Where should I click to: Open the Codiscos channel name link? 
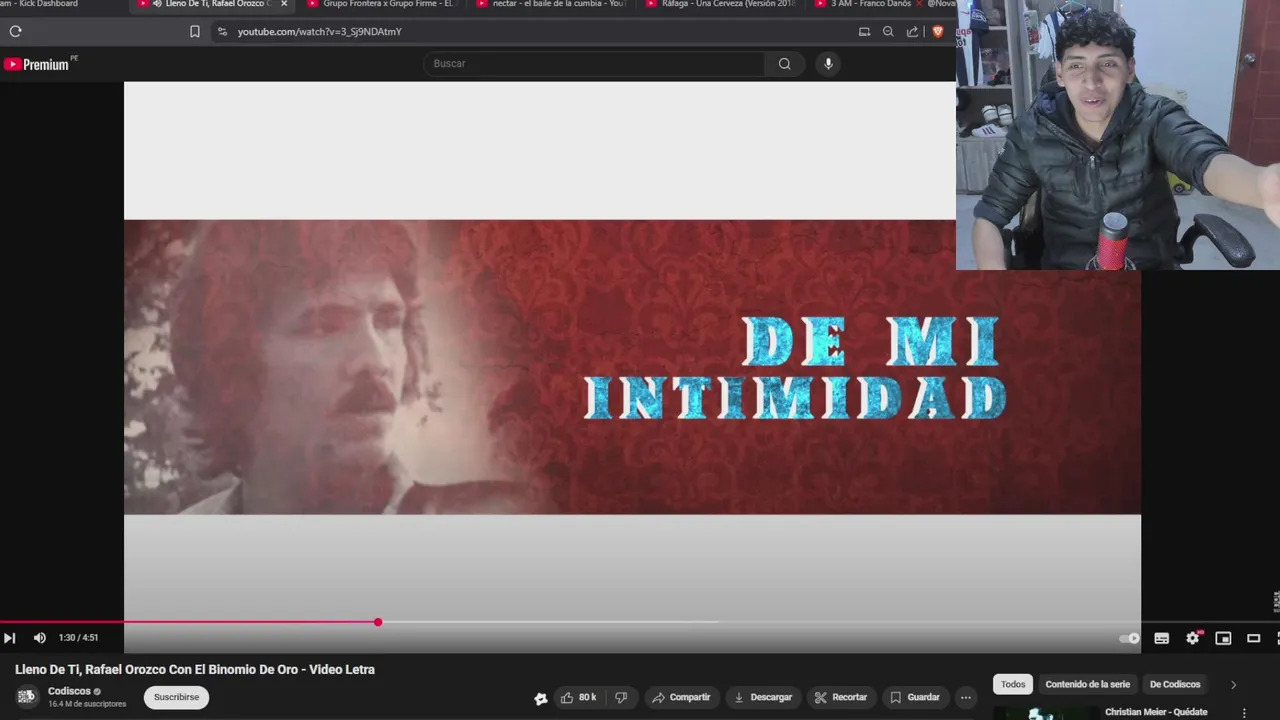pos(69,691)
